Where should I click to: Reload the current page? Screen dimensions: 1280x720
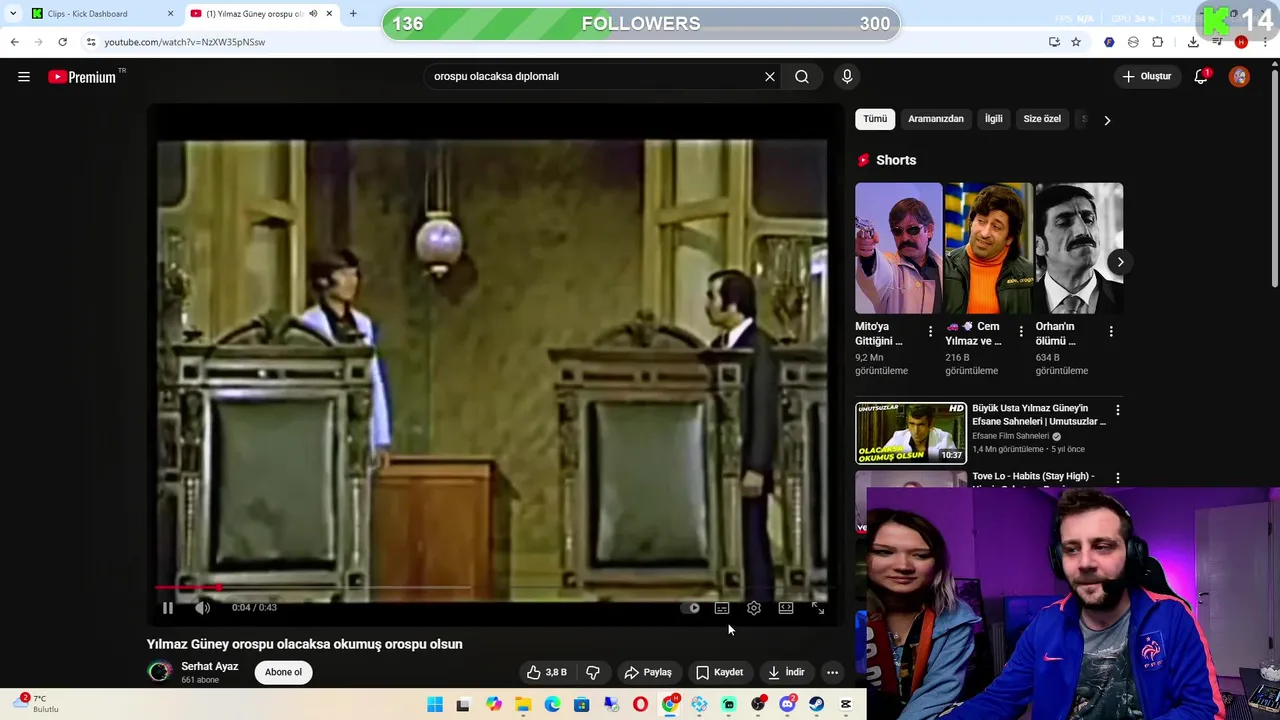(62, 42)
